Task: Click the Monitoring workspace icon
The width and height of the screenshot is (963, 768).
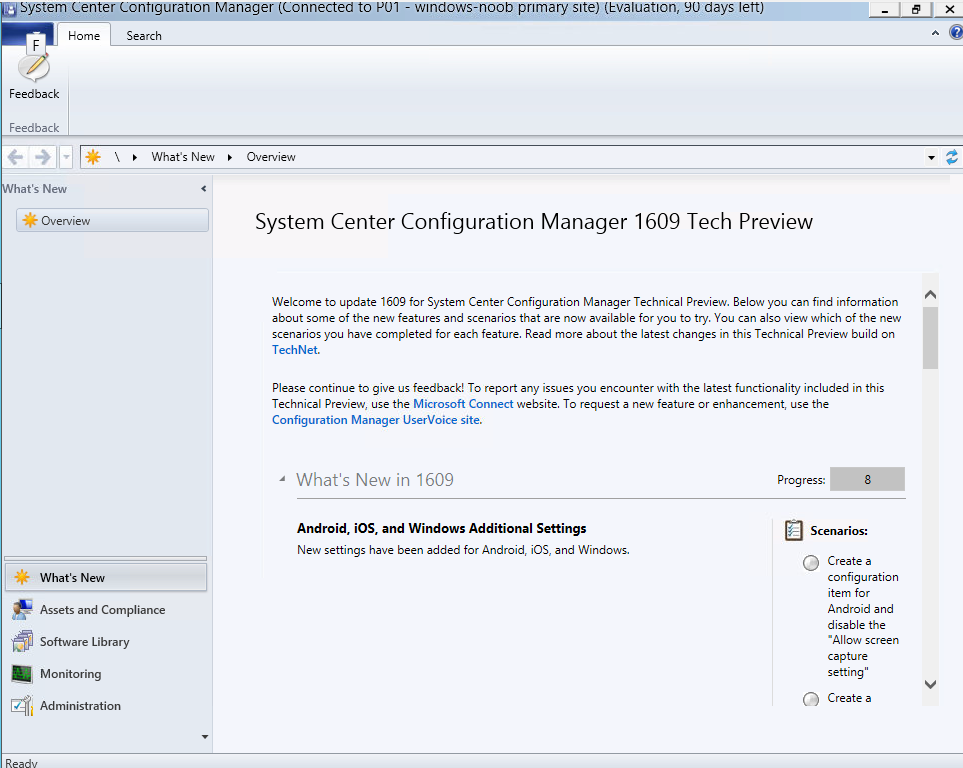Action: 22,673
